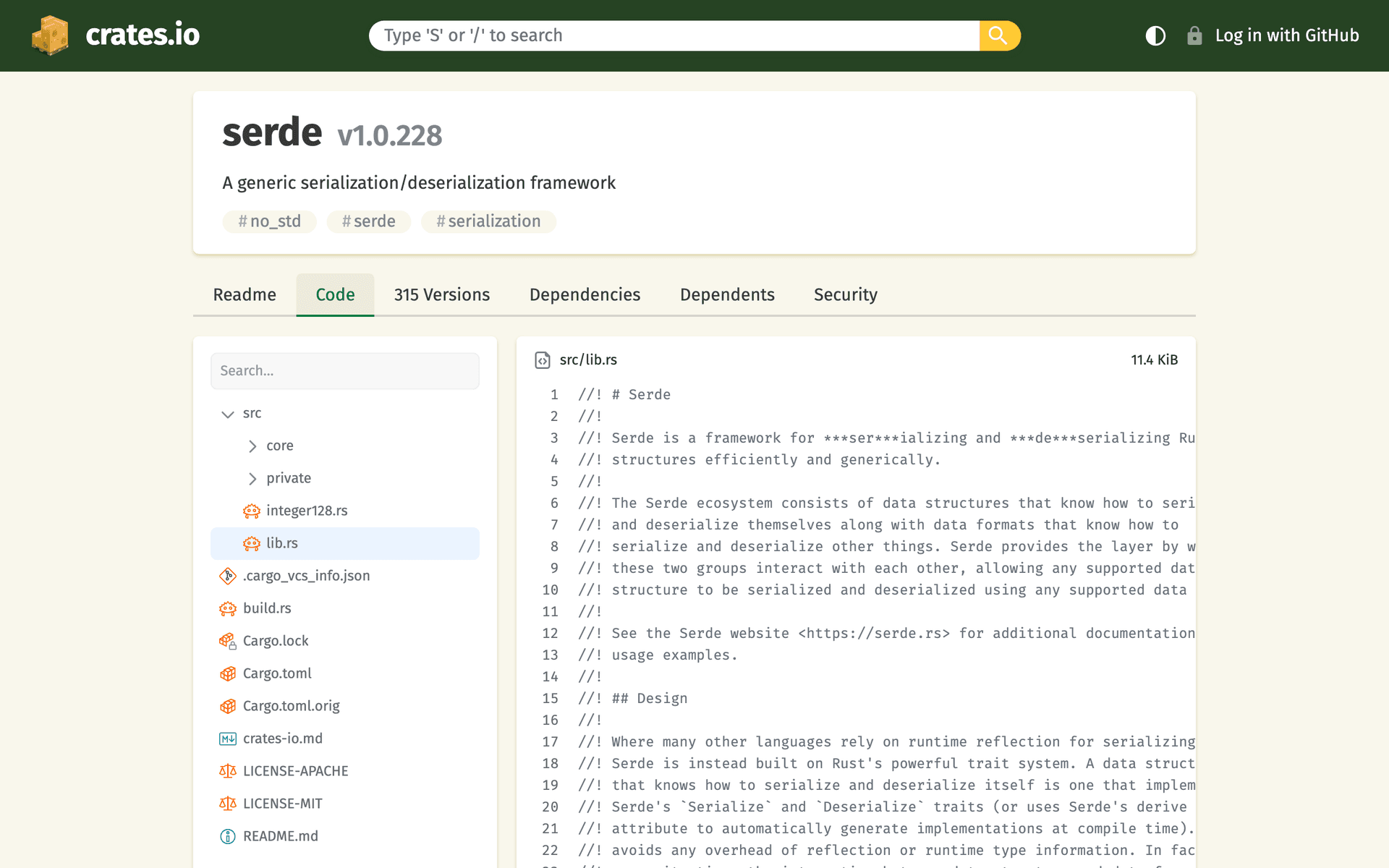Expand the core folder chevron
The image size is (1389, 868).
coord(252,446)
